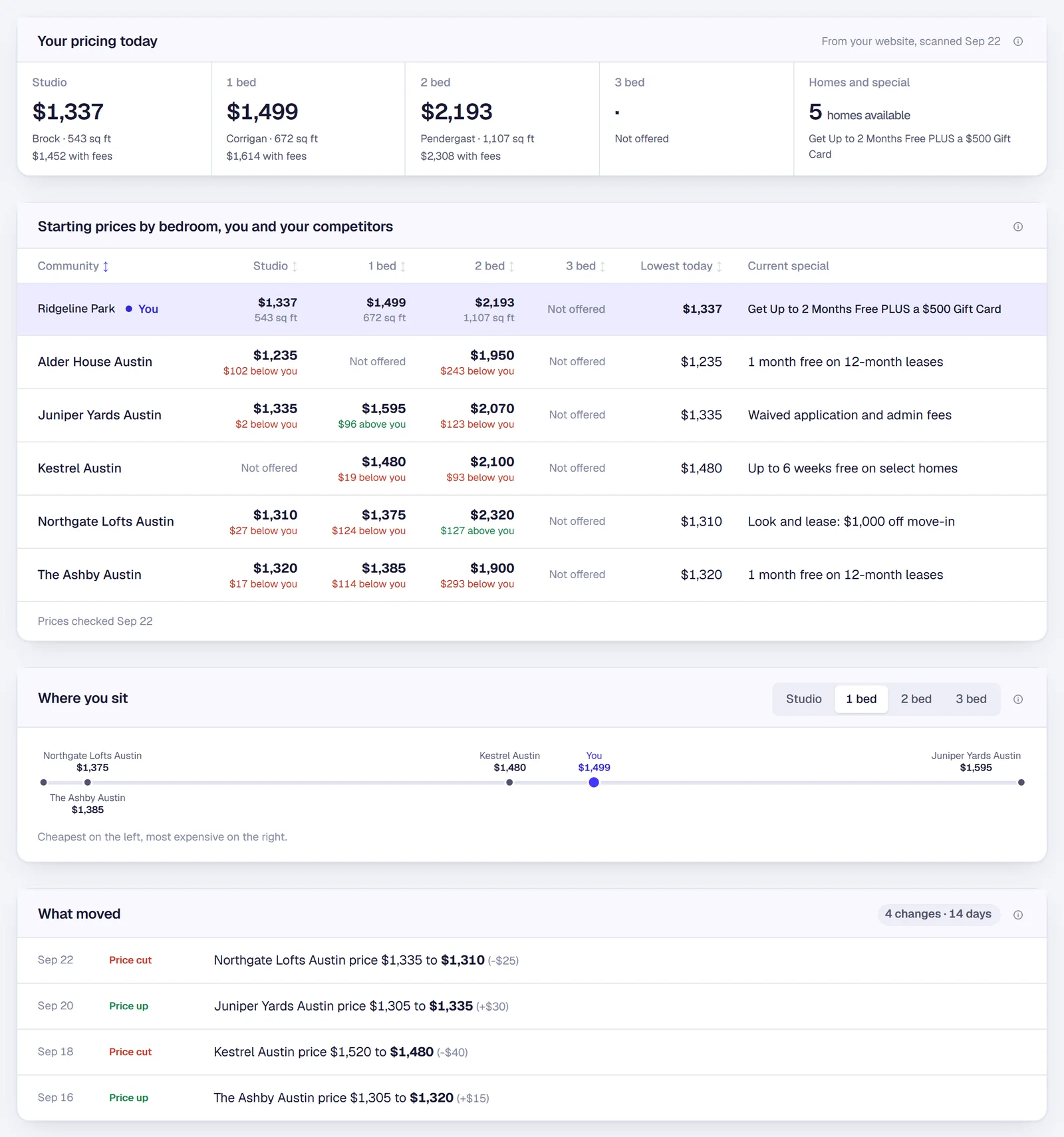The width and height of the screenshot is (1064, 1137).
Task: Open the Juniper Yards Austin row
Action: click(532, 415)
